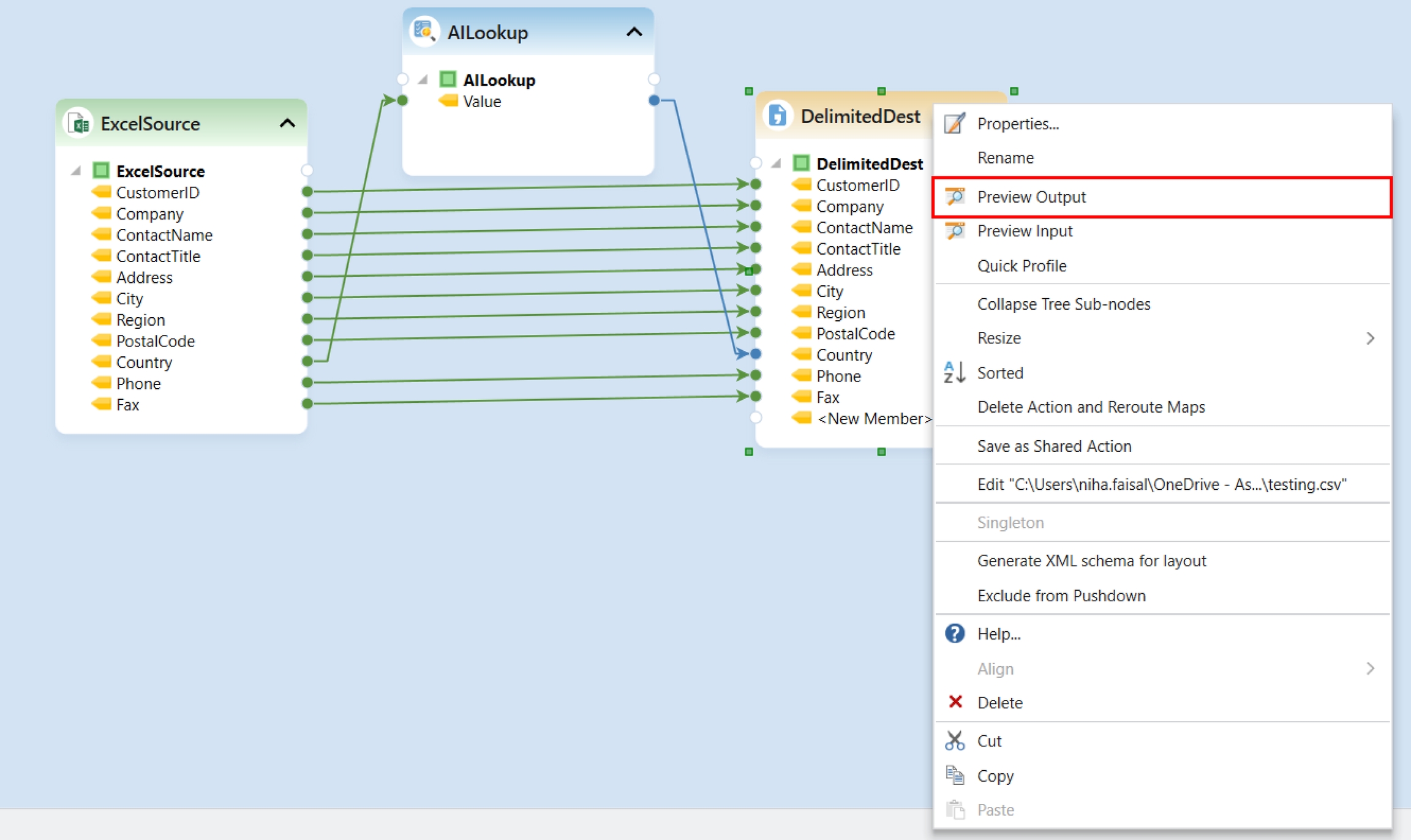Click the Properties pencil icon
Viewport: 1411px width, 840px height.
pos(954,124)
